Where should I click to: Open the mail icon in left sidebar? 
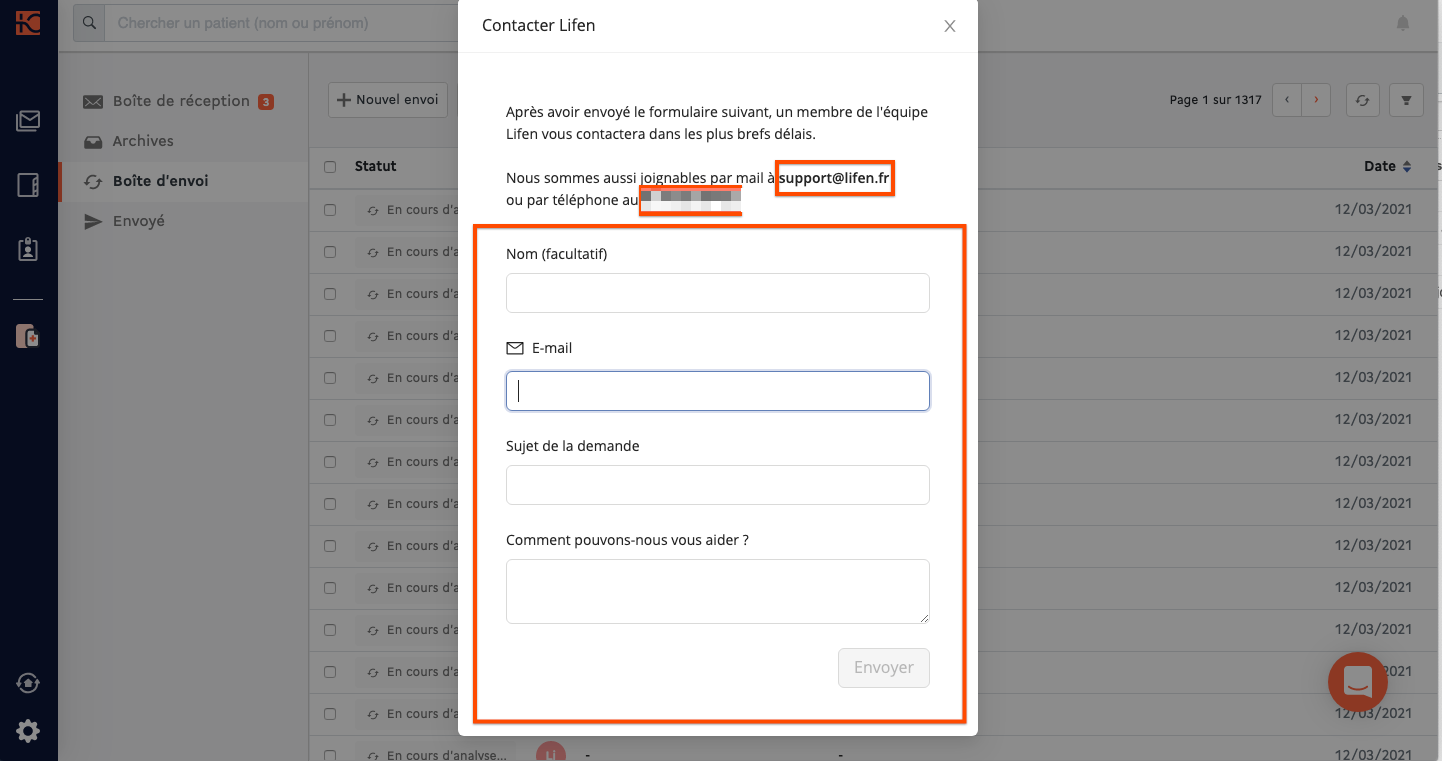point(28,122)
